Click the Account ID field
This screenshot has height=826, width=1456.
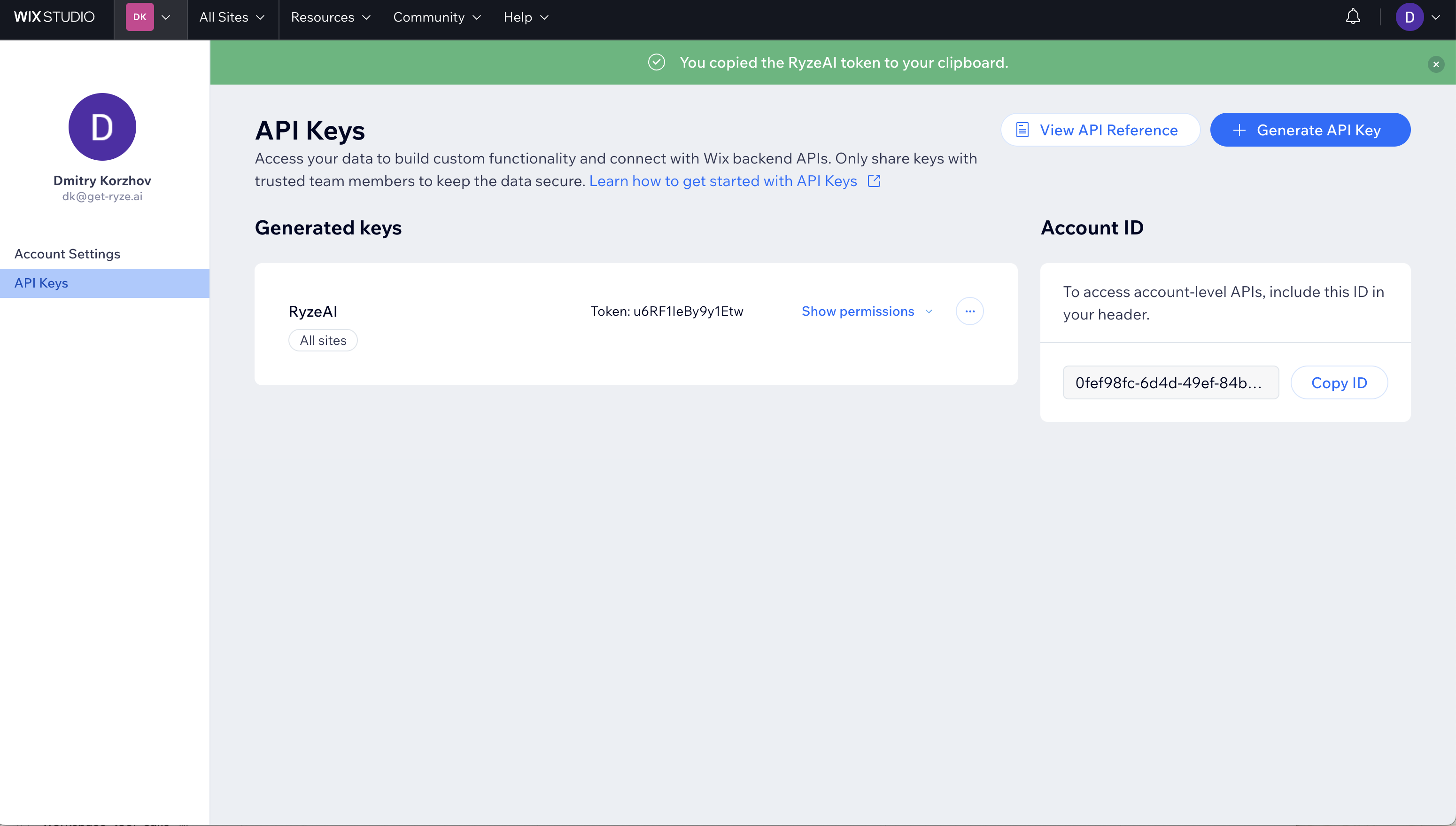(1171, 382)
